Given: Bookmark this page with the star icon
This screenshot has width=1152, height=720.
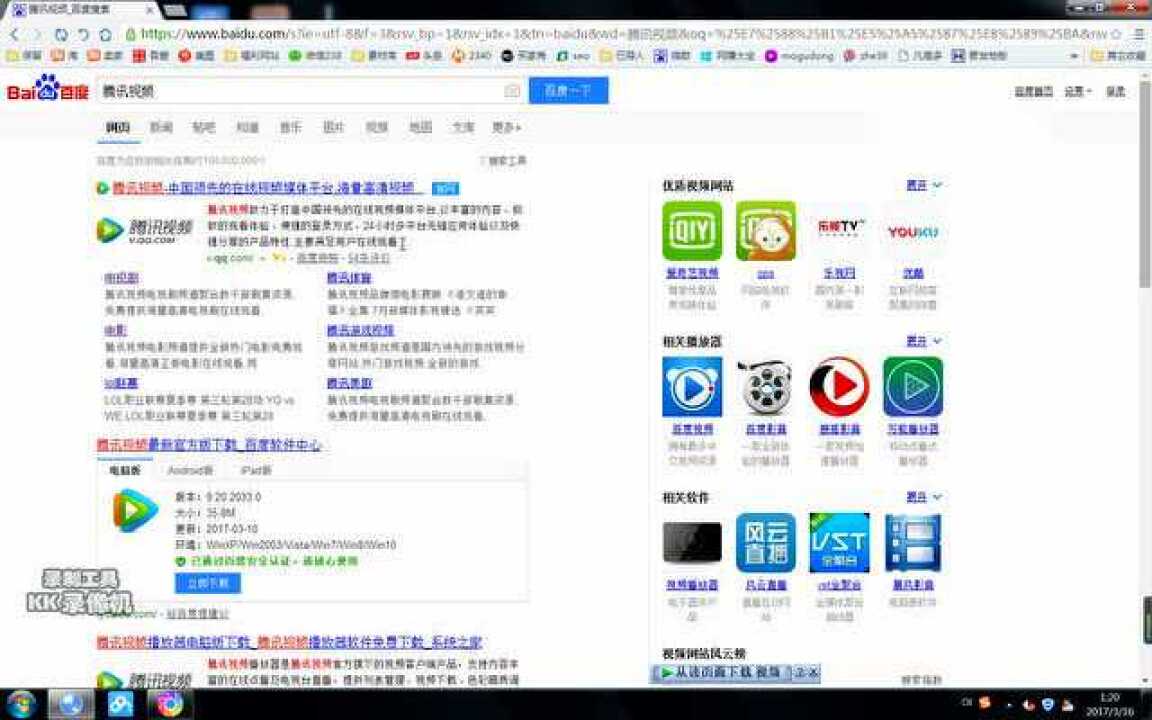Looking at the screenshot, I should [1117, 34].
